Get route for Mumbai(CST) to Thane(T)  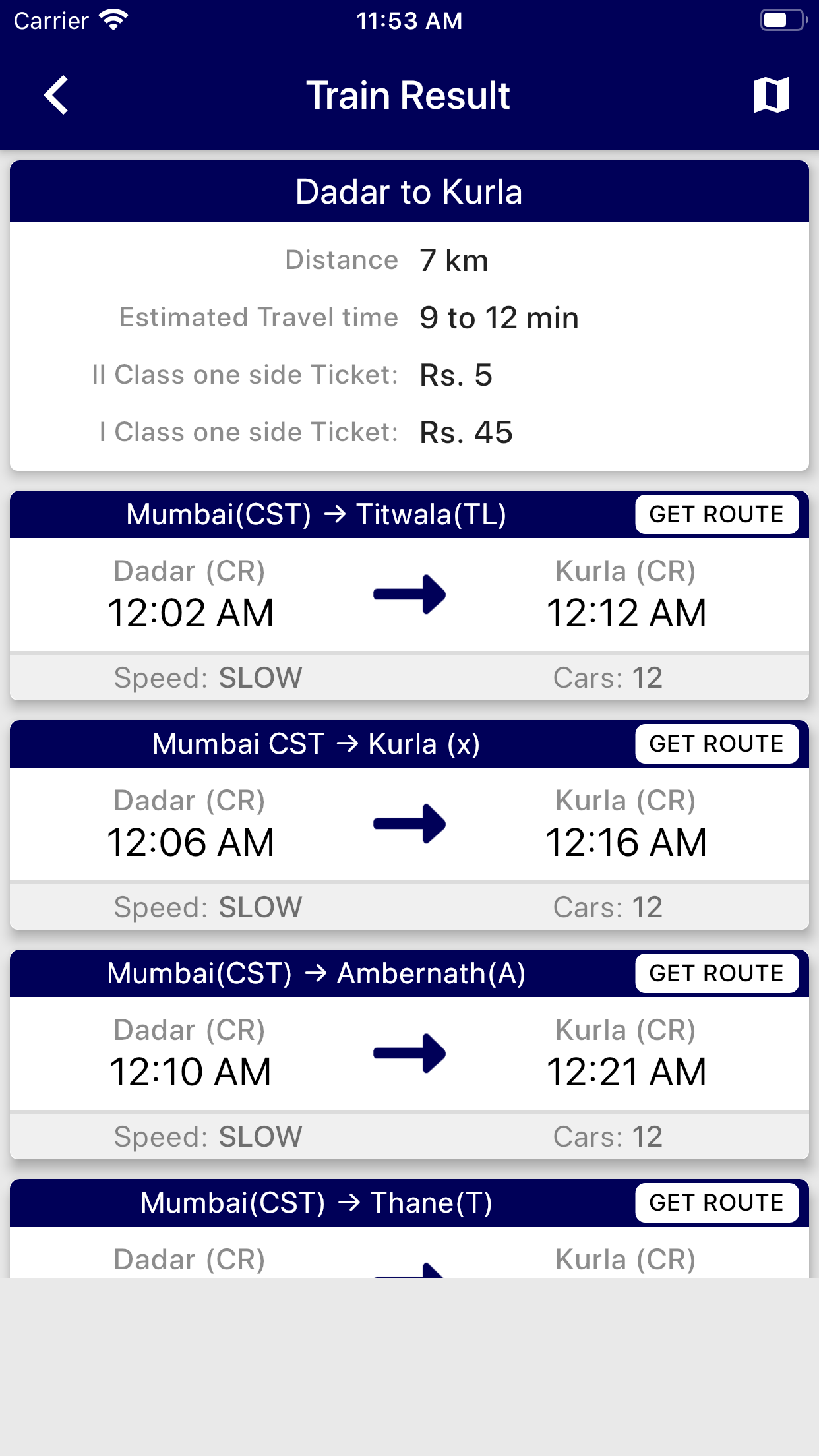[716, 1203]
